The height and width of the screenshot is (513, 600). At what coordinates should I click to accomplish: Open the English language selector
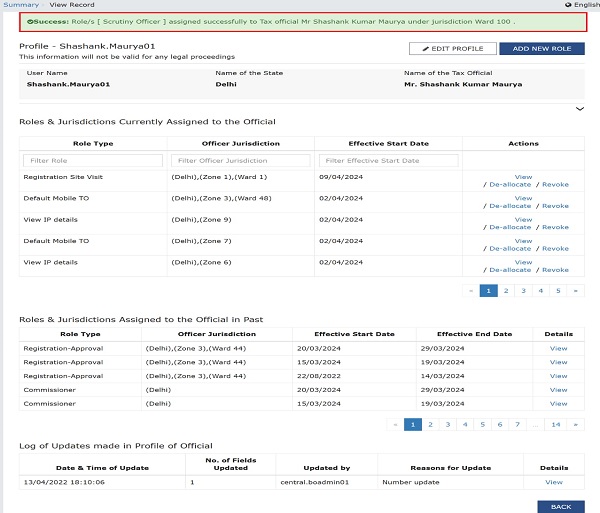click(x=582, y=5)
